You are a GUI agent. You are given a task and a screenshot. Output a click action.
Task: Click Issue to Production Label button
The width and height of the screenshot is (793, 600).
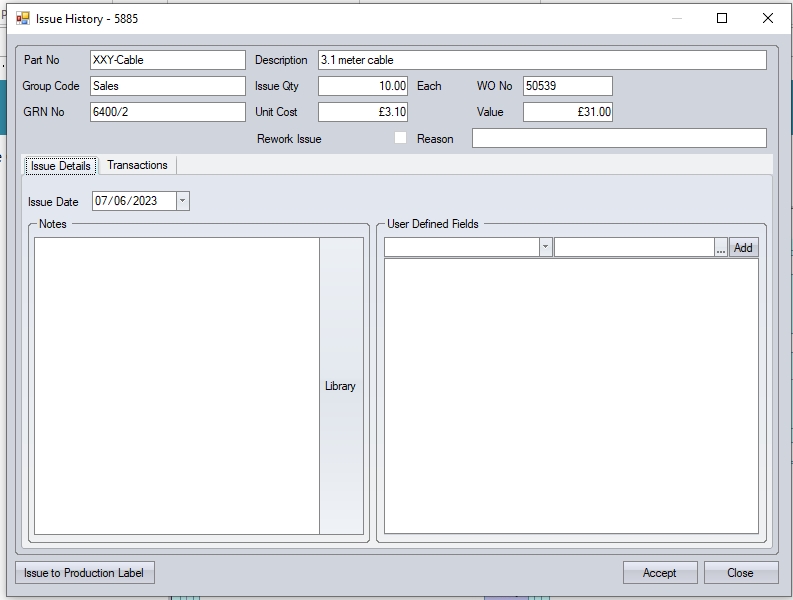[x=85, y=573]
